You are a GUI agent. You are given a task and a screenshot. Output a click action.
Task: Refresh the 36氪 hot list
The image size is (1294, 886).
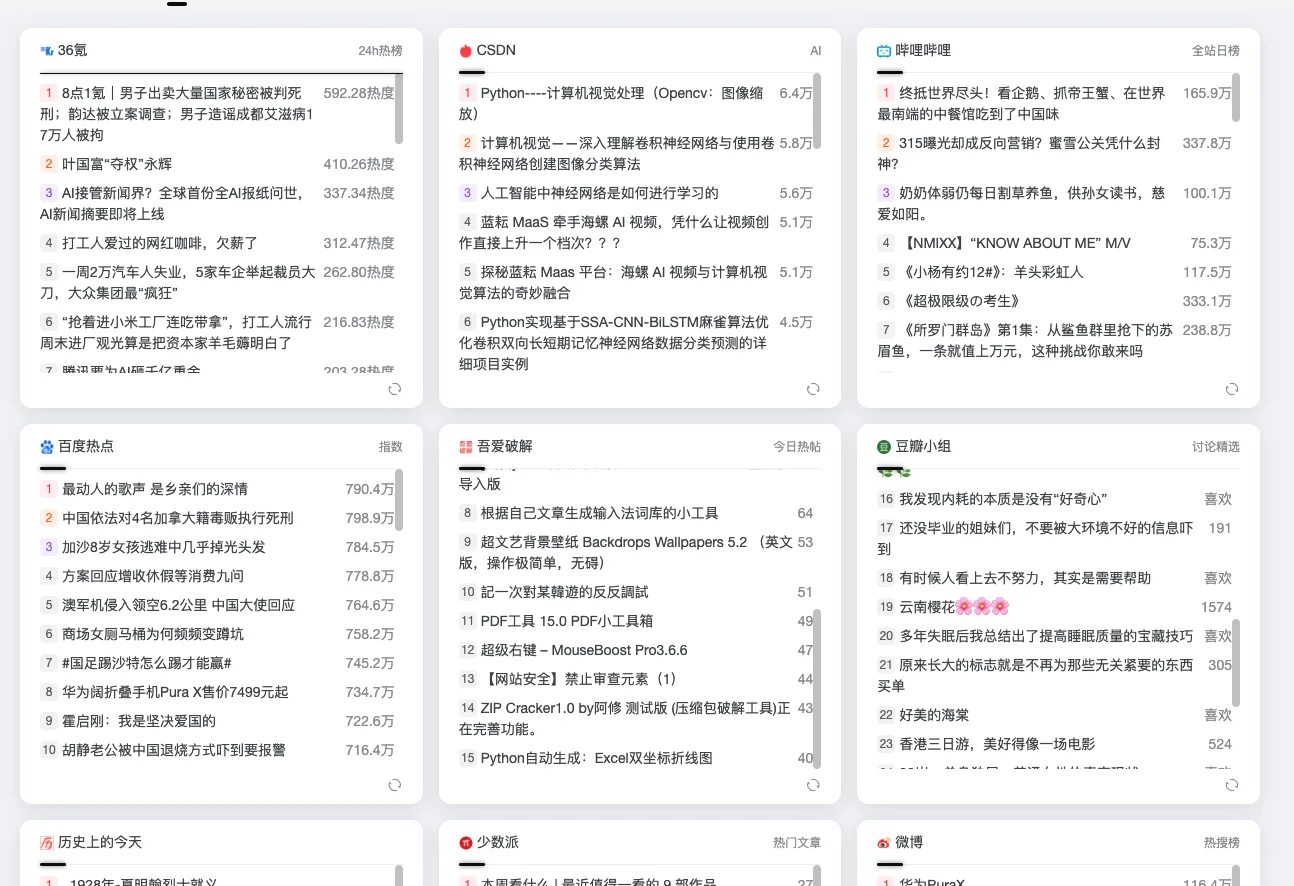[395, 389]
